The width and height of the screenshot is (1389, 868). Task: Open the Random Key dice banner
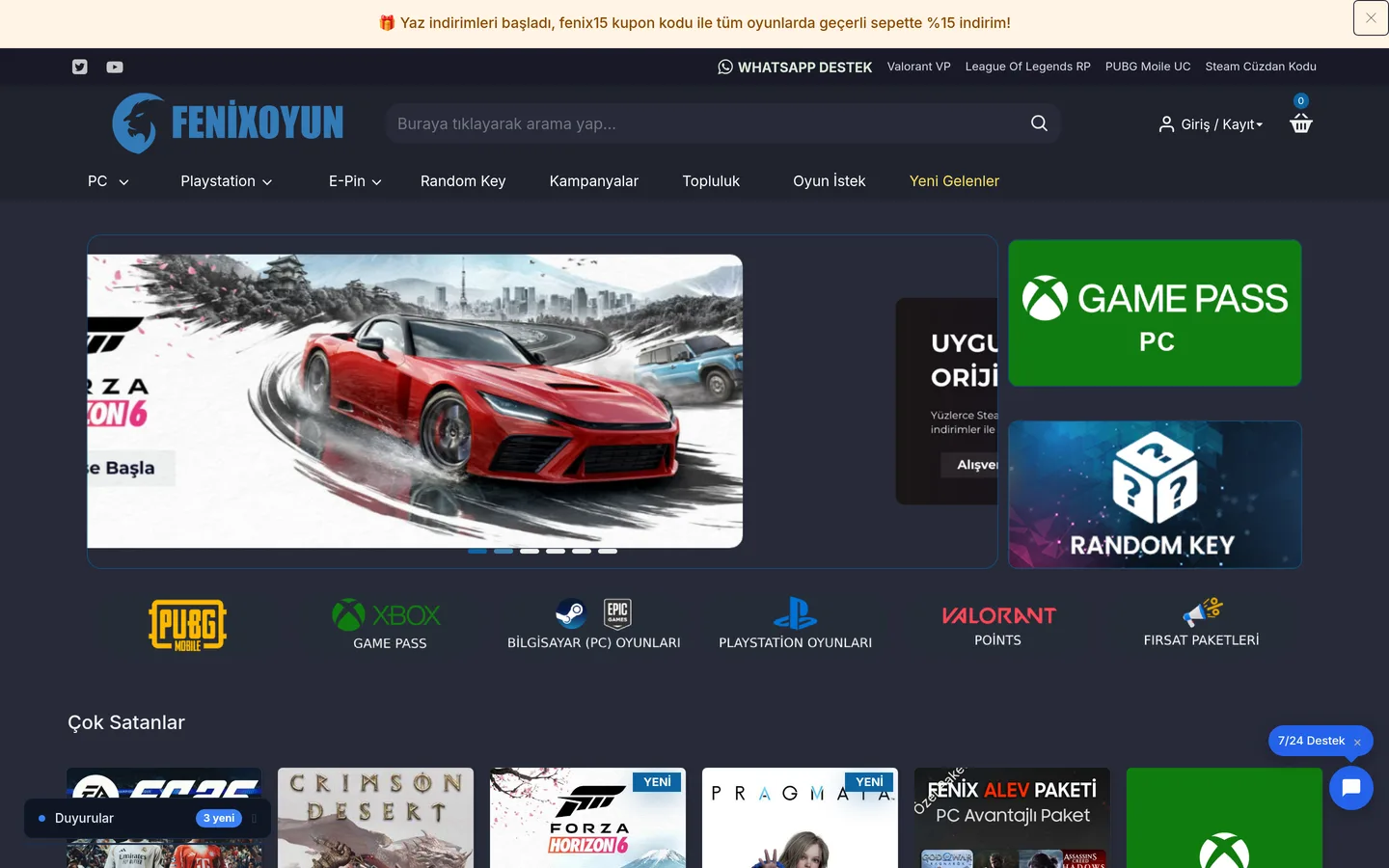(x=1155, y=495)
